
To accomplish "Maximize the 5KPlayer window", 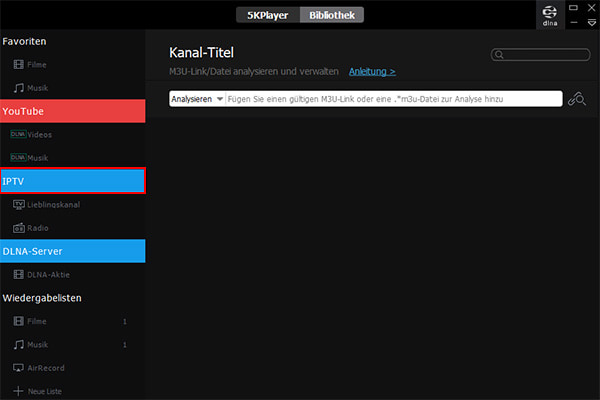I will 573,7.
